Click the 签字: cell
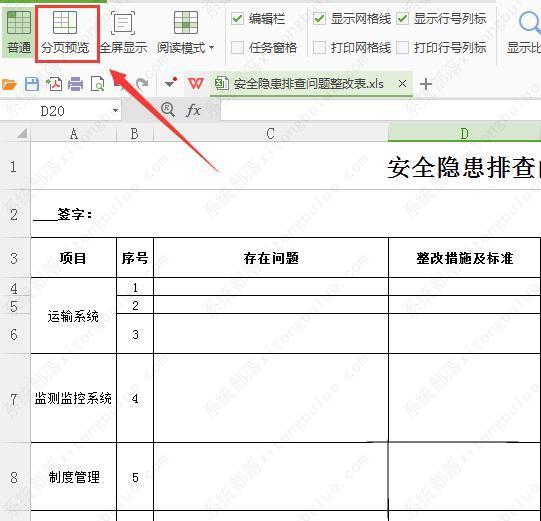This screenshot has width=541, height=521. pyautogui.click(x=75, y=214)
